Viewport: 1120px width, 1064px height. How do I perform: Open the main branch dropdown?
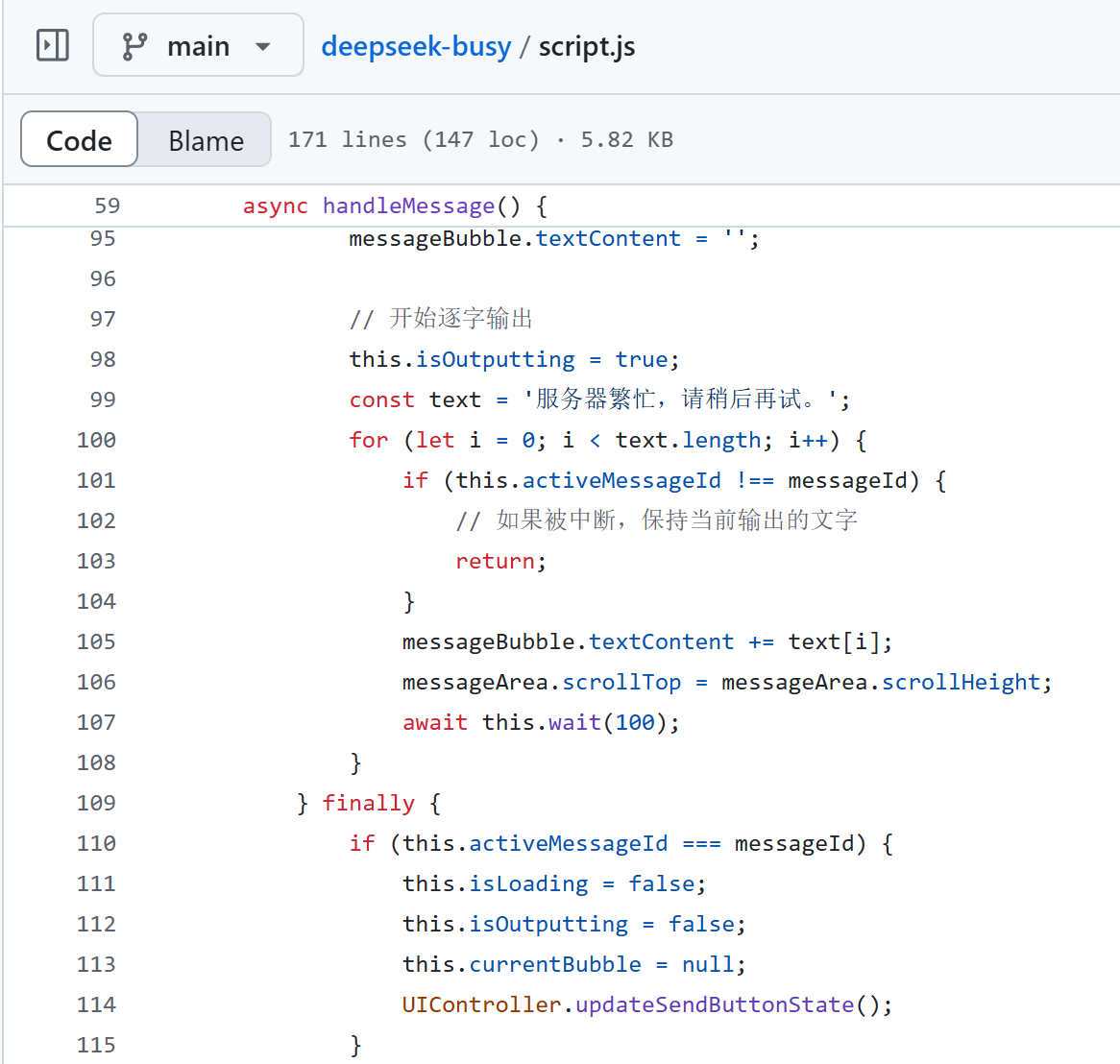(x=198, y=45)
